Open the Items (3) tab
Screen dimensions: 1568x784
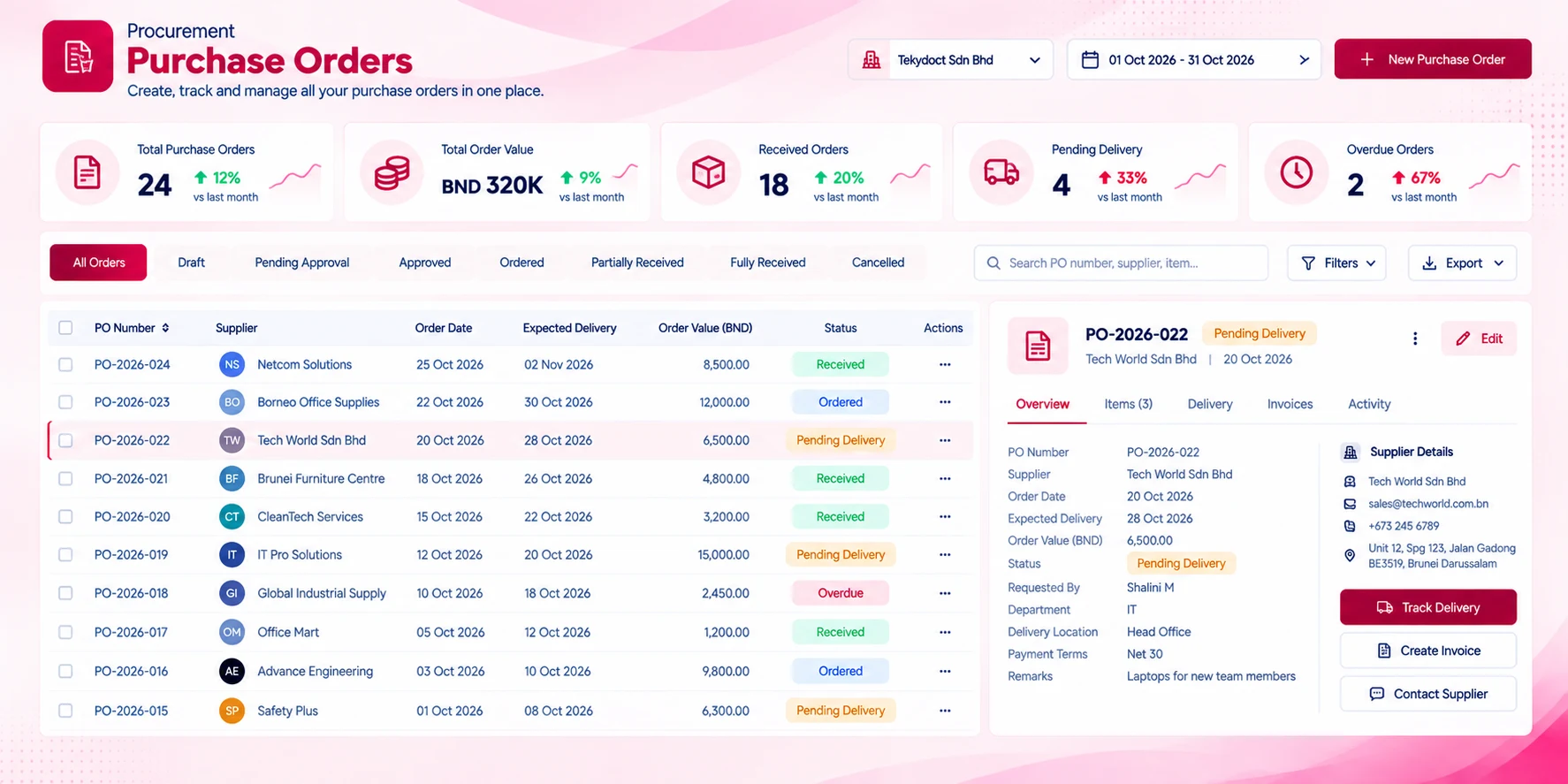[x=1128, y=404]
